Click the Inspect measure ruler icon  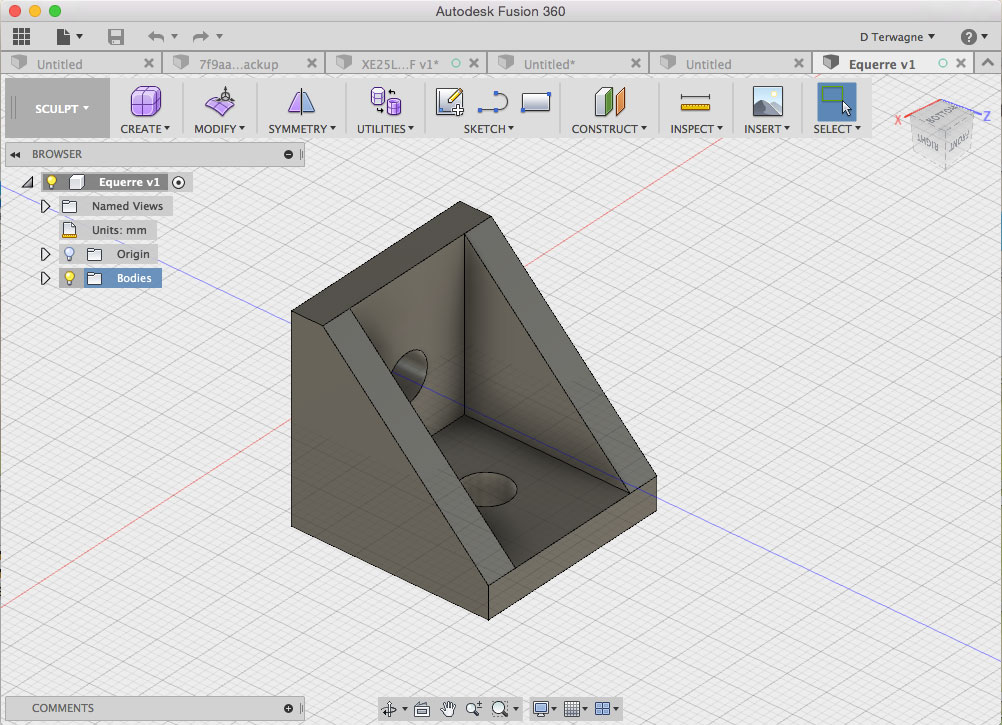tap(695, 102)
